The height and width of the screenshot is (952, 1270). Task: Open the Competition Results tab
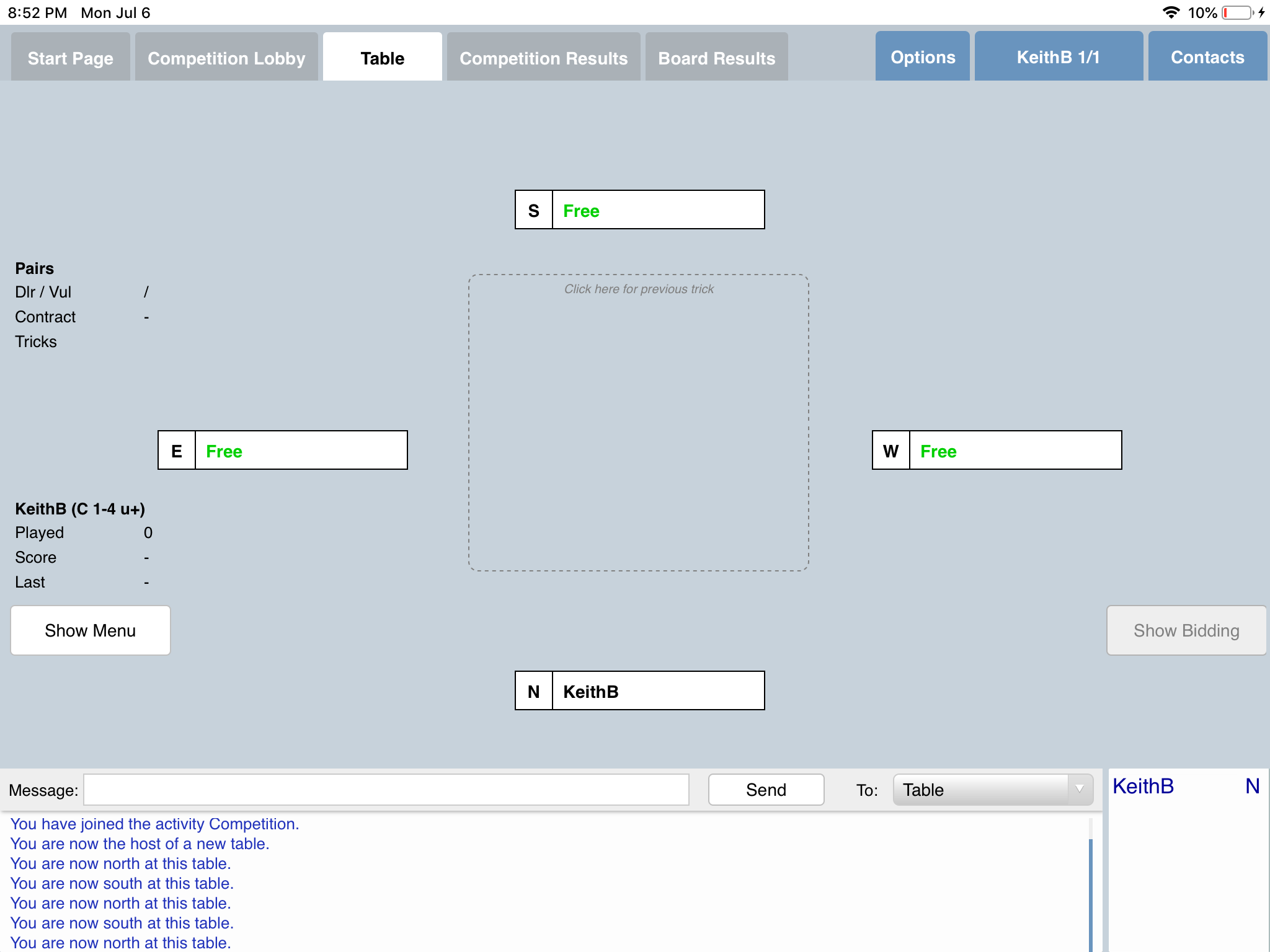point(543,58)
